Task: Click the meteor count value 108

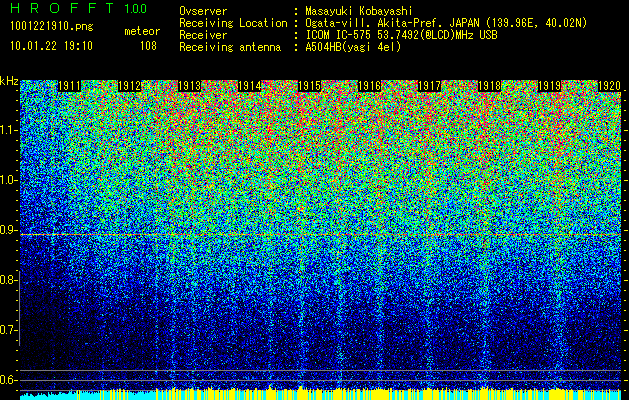Action: pos(148,46)
